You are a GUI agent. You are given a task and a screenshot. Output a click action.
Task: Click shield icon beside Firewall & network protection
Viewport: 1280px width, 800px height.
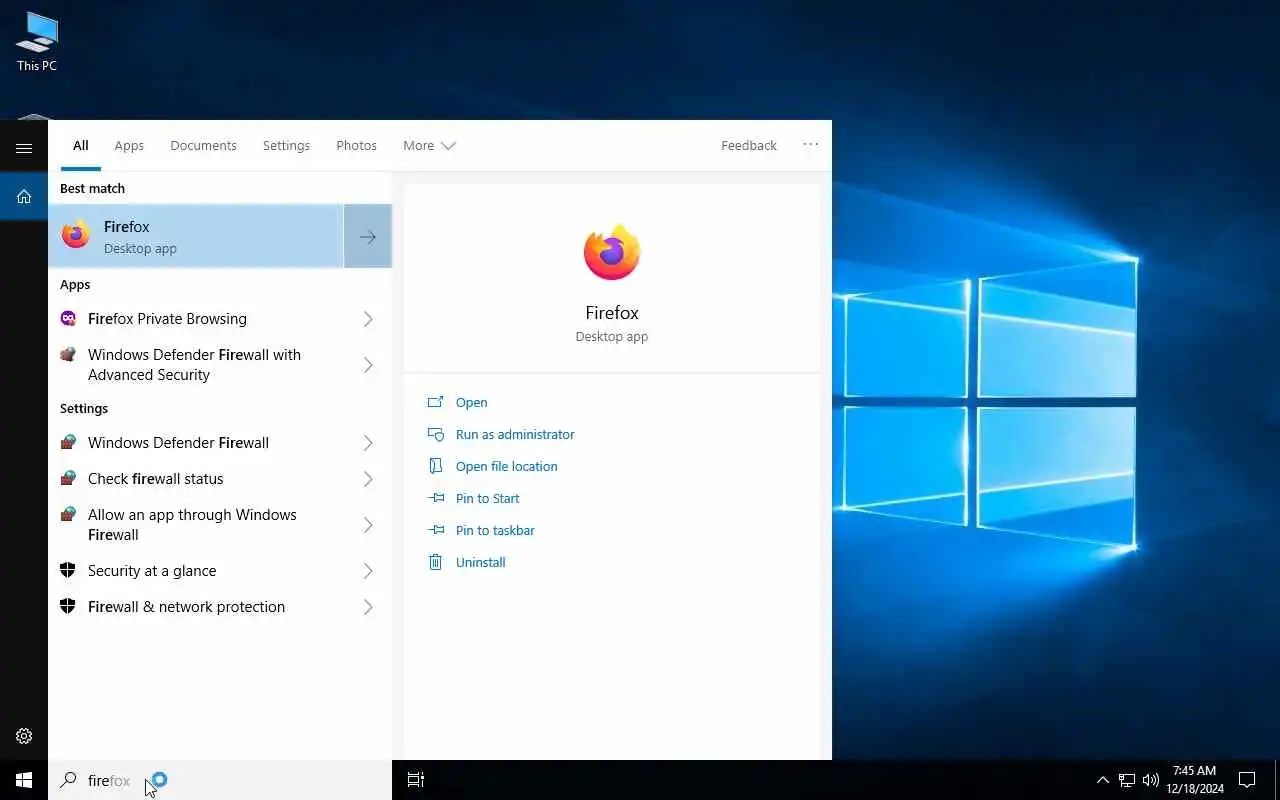tap(68, 606)
